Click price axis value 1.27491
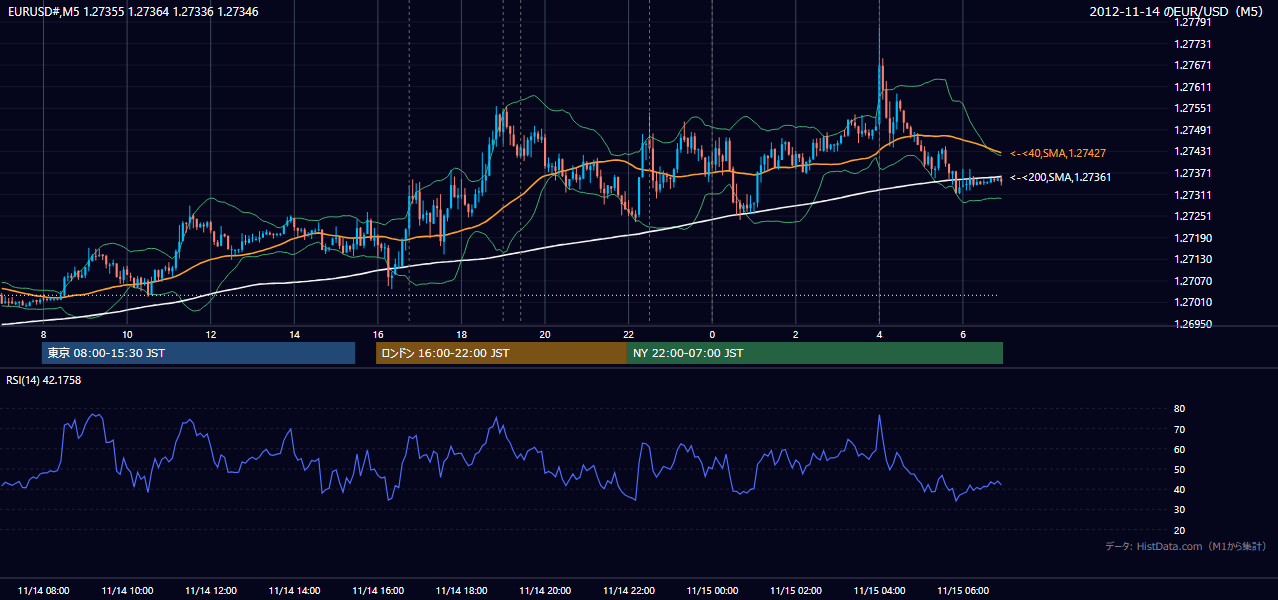Viewport: 1278px width, 600px height. tap(1192, 130)
